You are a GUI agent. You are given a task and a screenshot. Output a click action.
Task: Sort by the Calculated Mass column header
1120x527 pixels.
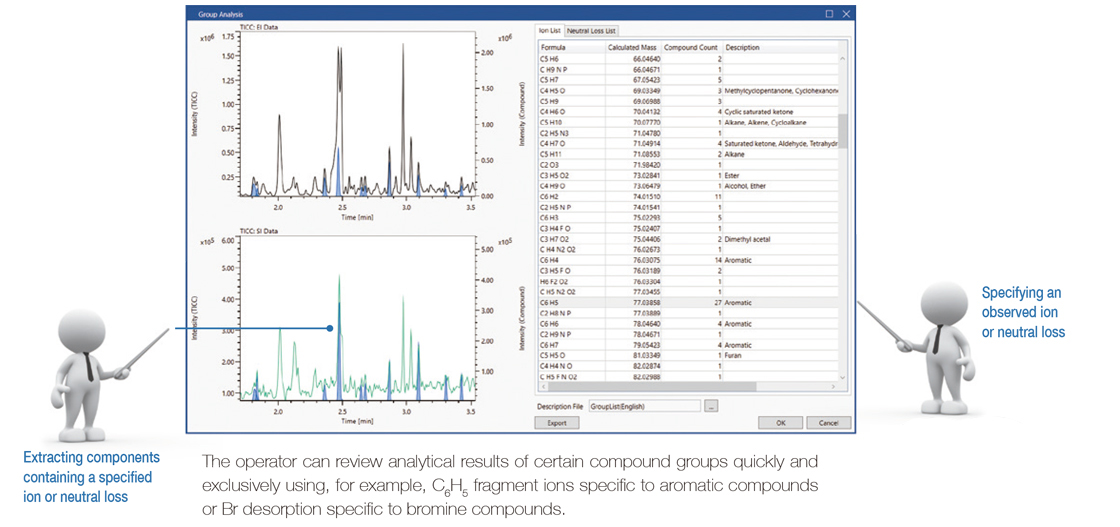633,48
